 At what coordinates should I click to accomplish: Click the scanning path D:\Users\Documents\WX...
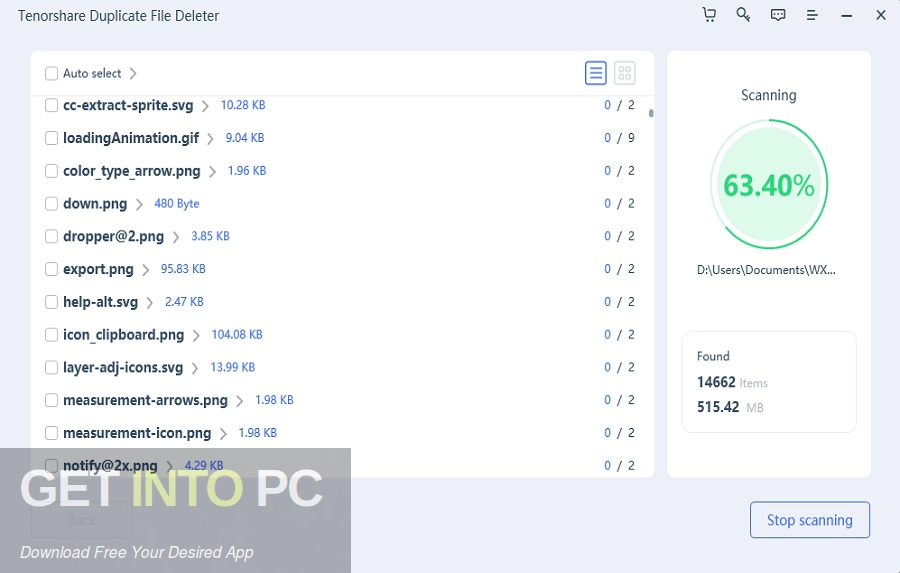point(766,270)
